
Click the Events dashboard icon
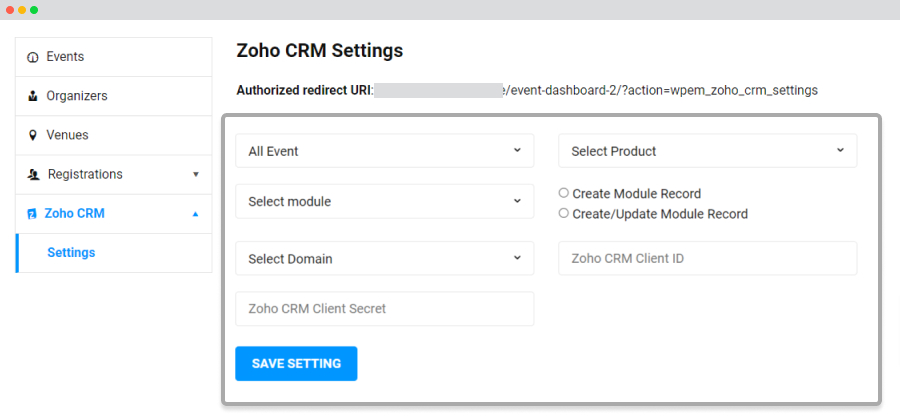pyautogui.click(x=33, y=57)
